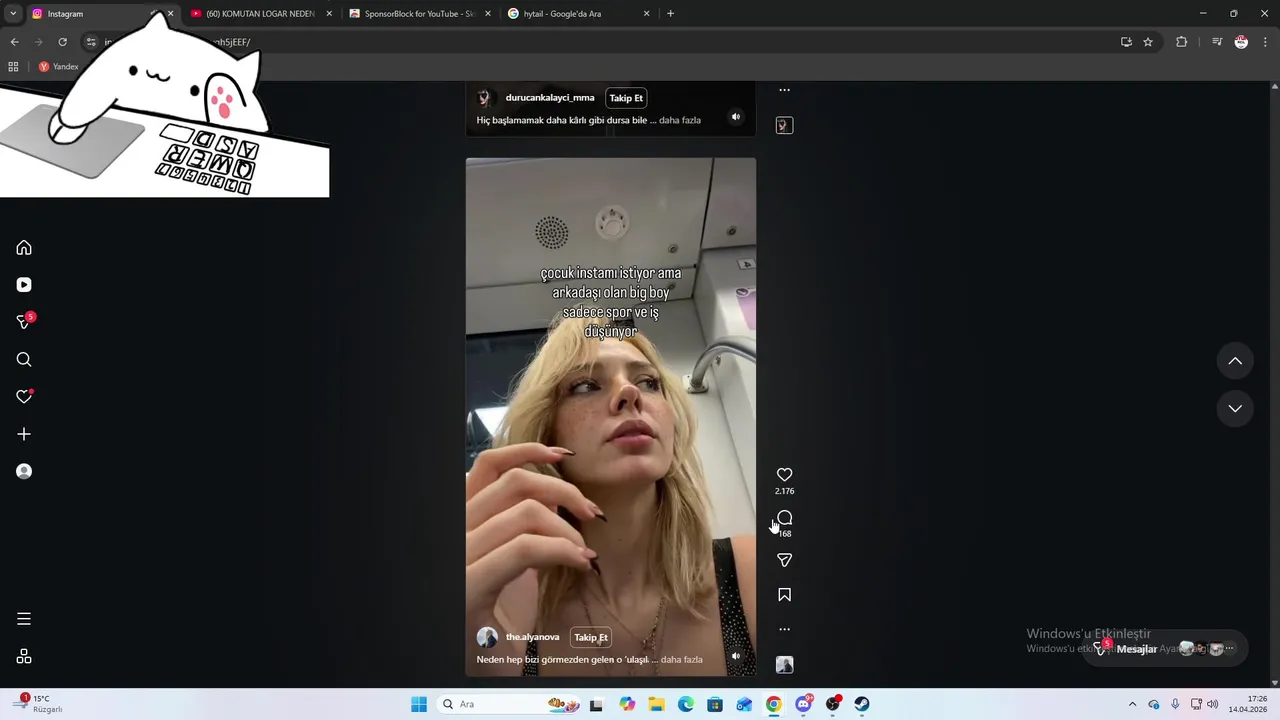1280x720 pixels.
Task: Open the.alyanova profile username
Action: 532,637
